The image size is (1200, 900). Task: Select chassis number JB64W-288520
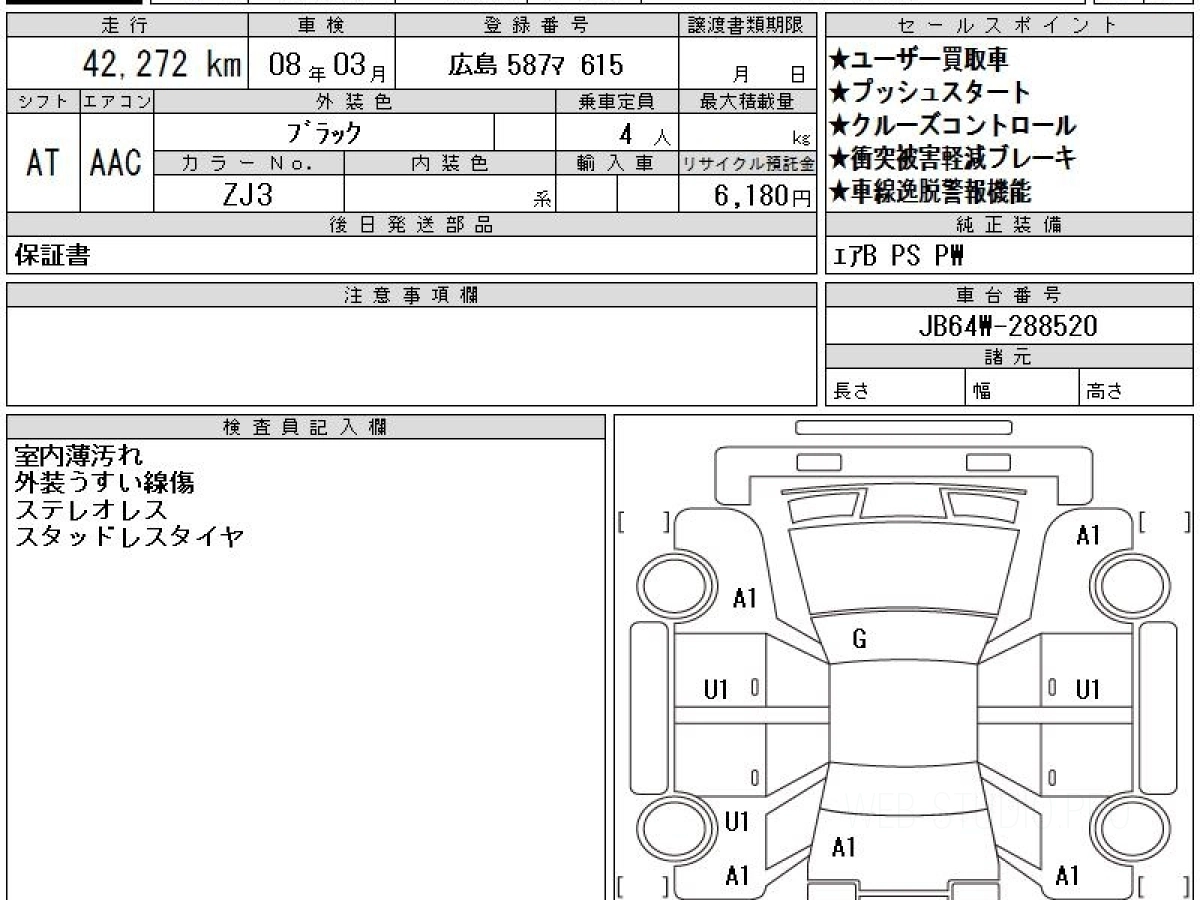coord(1008,326)
